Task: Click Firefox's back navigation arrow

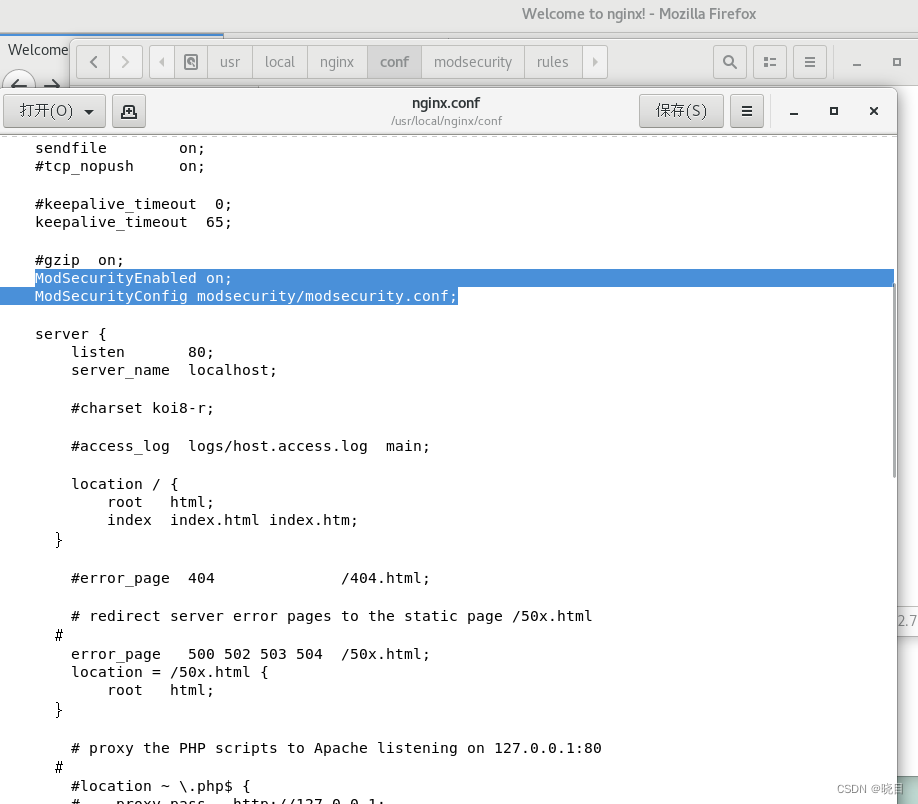Action: [18, 84]
